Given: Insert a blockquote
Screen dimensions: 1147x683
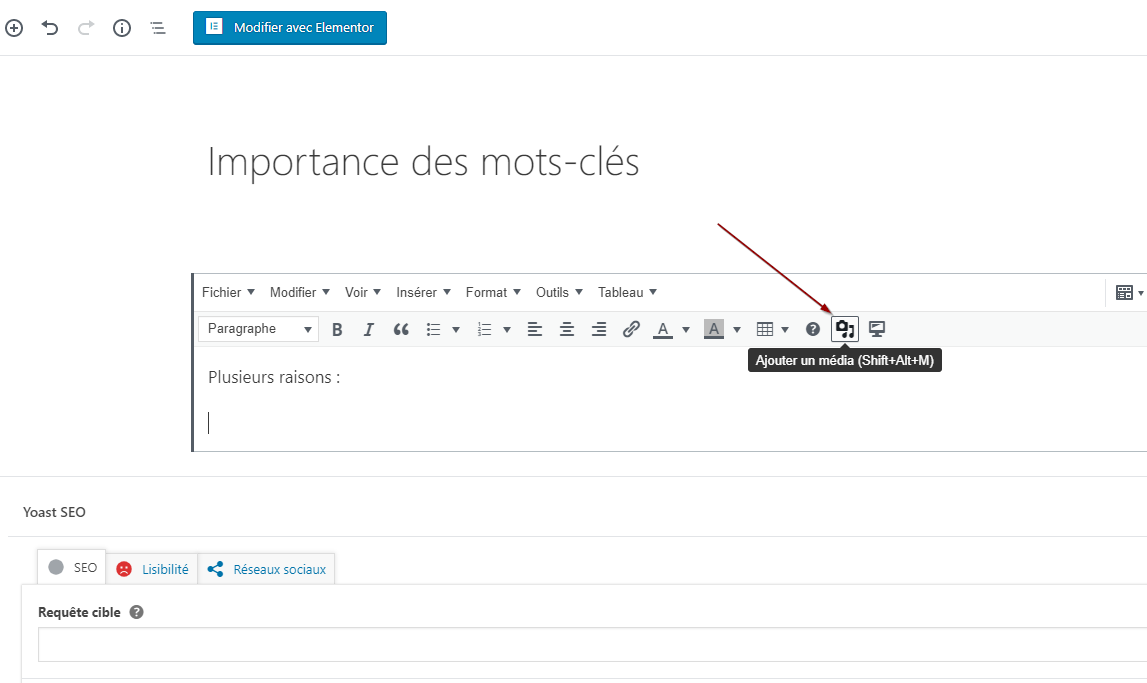Looking at the screenshot, I should [401, 329].
